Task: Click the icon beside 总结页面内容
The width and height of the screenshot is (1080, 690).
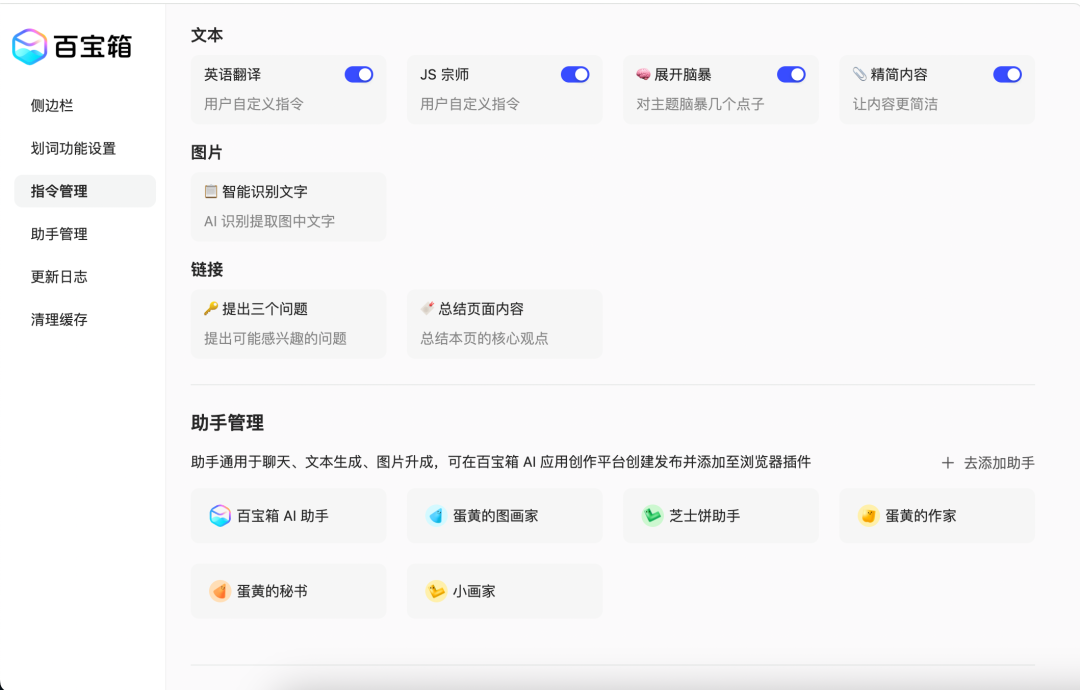Action: click(427, 309)
